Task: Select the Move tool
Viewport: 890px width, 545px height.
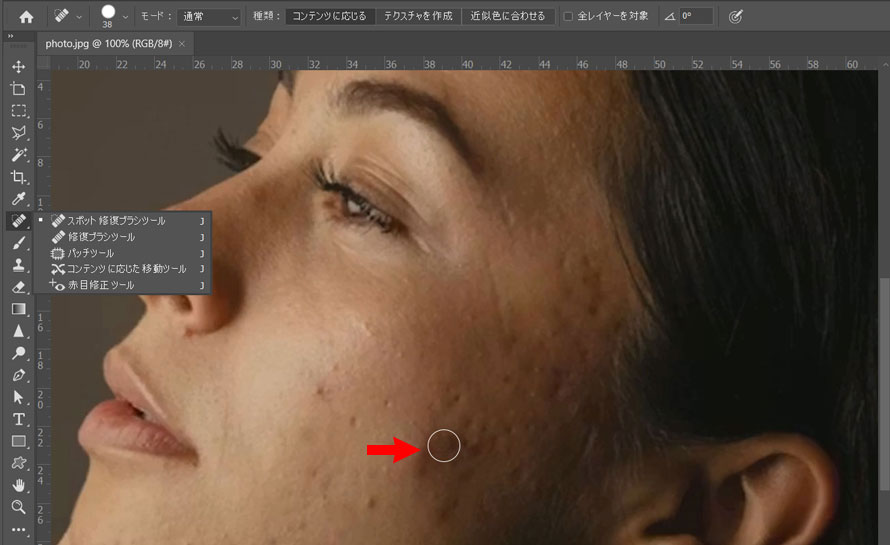Action: [x=18, y=66]
